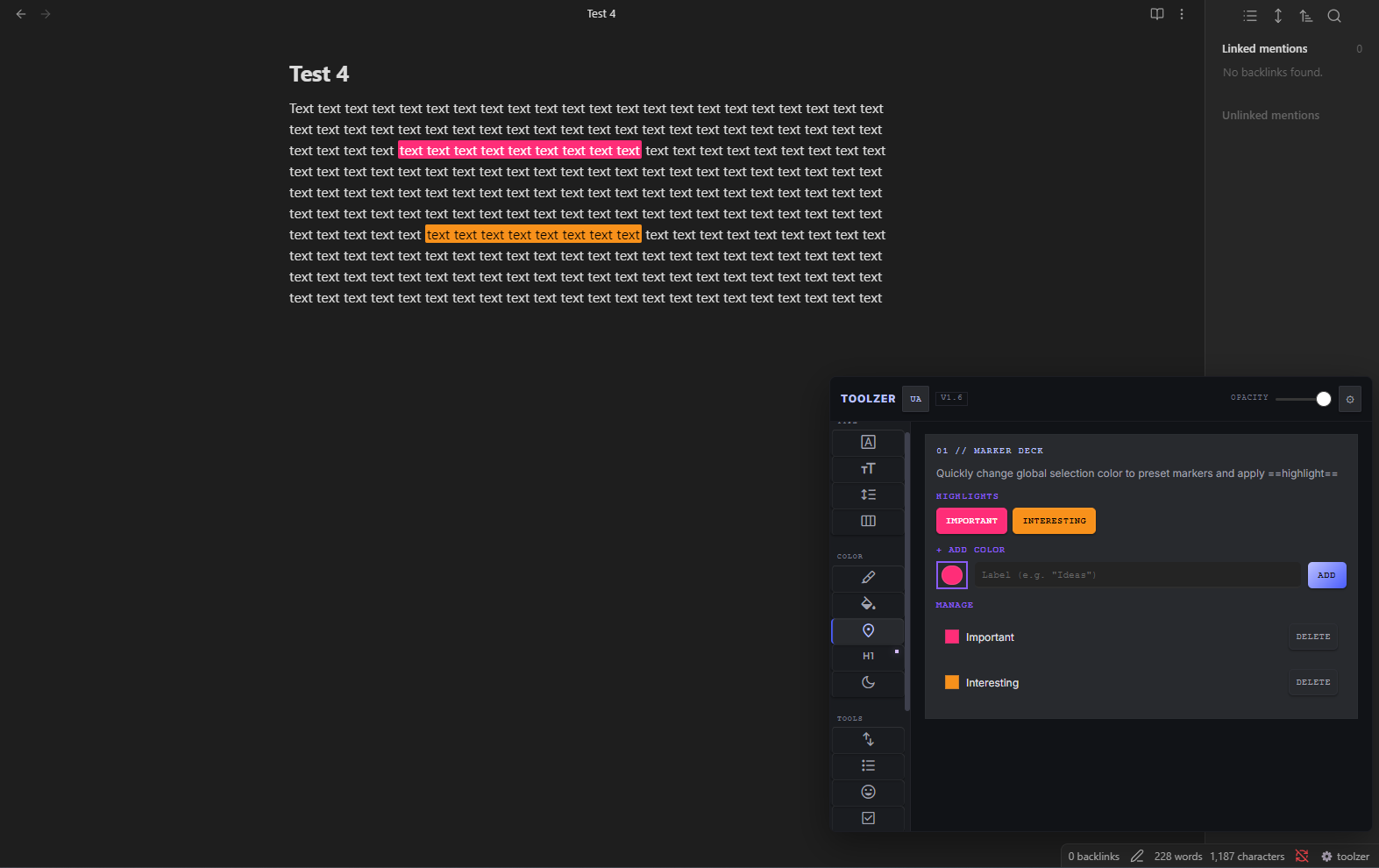Open the note's more options menu

(1182, 14)
